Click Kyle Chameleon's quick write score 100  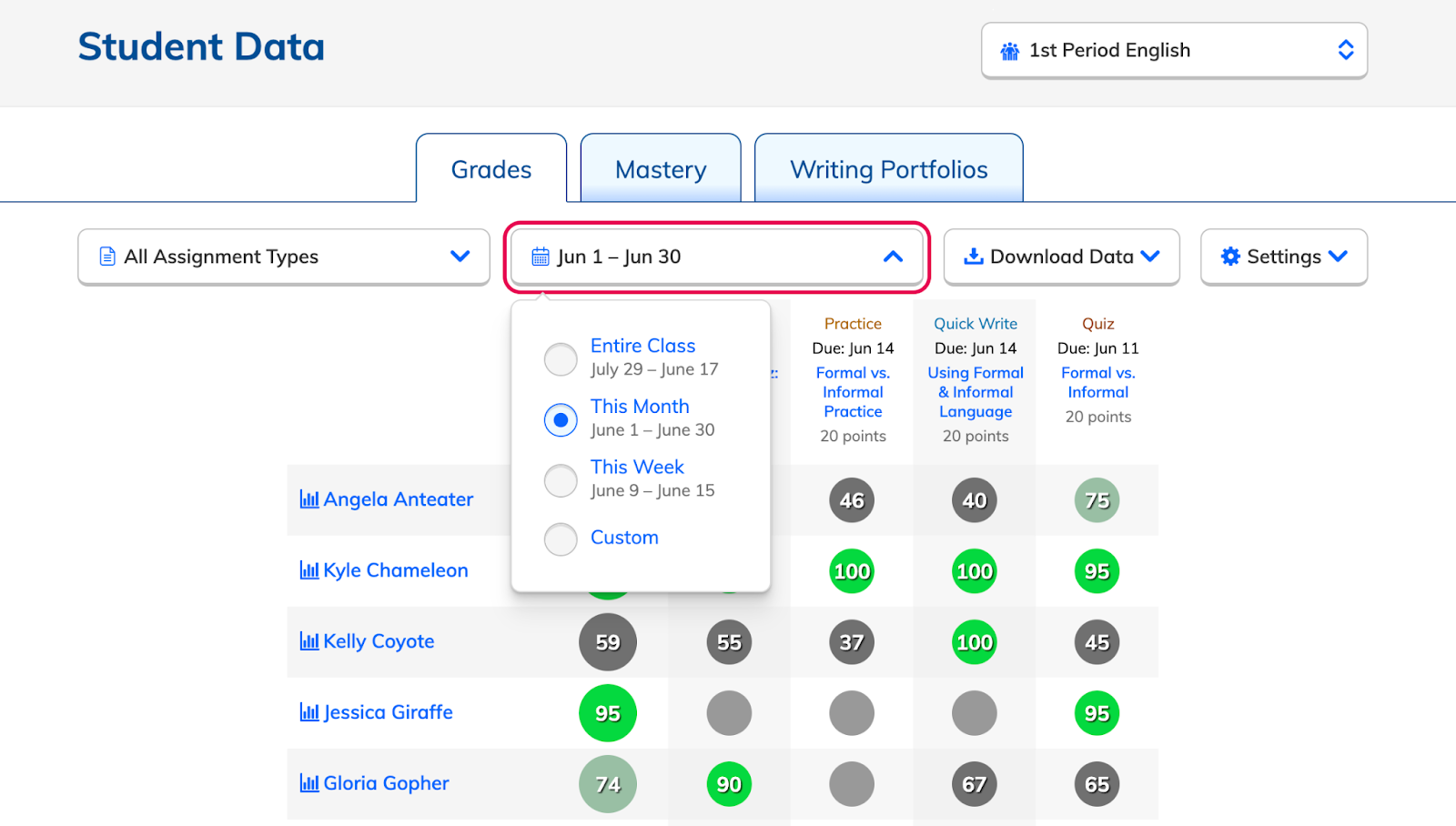[975, 571]
